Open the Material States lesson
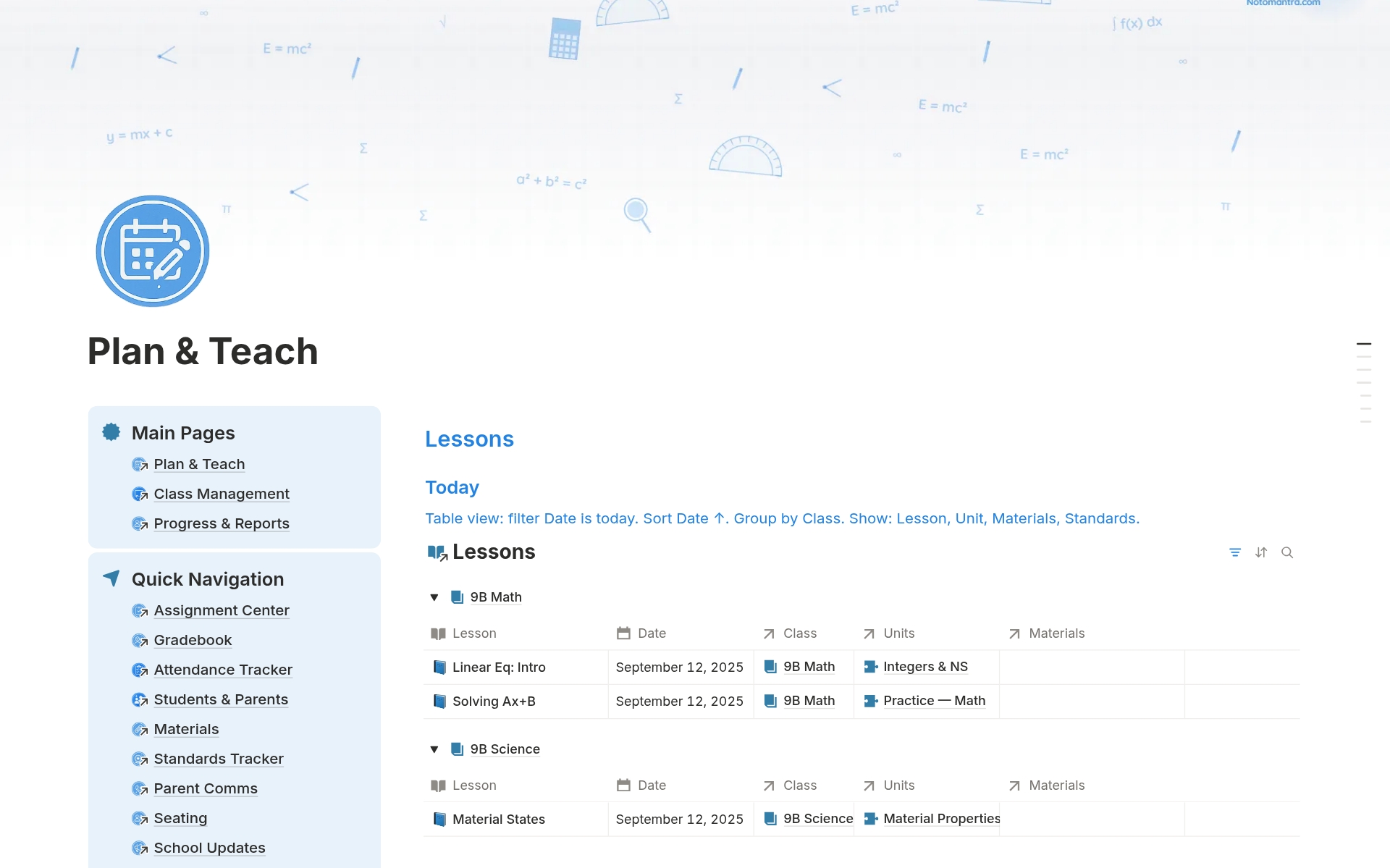 499,819
